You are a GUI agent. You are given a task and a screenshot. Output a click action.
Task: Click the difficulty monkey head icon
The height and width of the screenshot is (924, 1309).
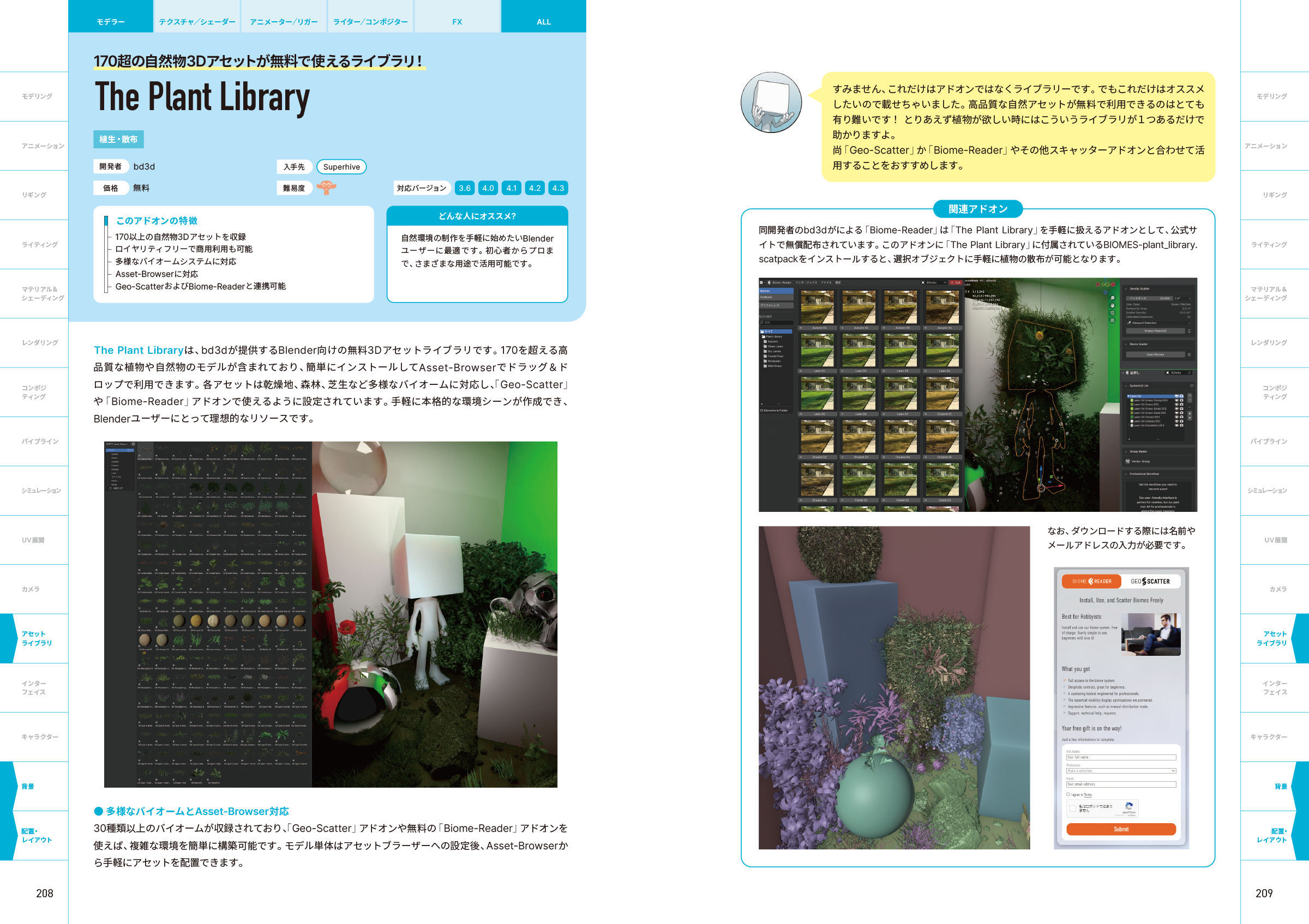(326, 188)
